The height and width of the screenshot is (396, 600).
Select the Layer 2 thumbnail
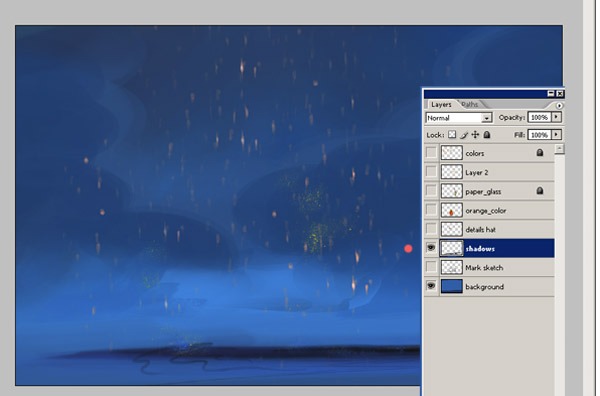[x=452, y=172]
